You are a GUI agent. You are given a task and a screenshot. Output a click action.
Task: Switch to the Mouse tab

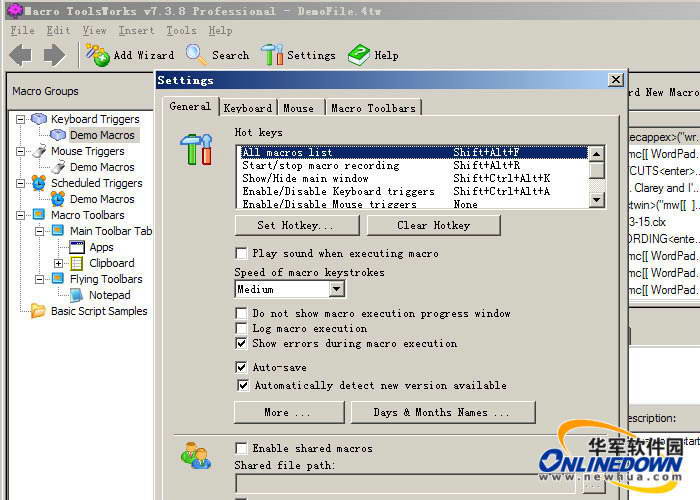pos(299,108)
